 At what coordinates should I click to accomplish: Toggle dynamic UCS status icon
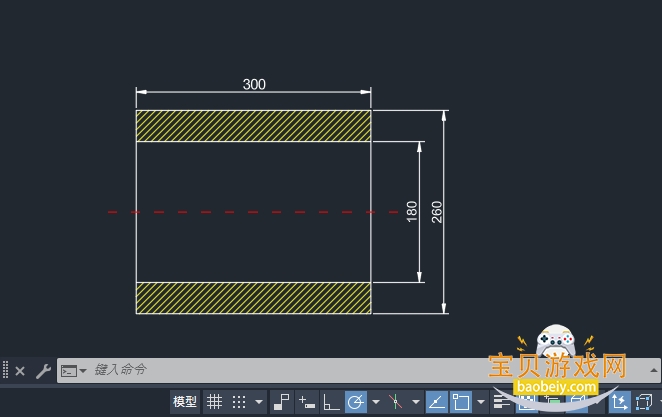(619, 402)
